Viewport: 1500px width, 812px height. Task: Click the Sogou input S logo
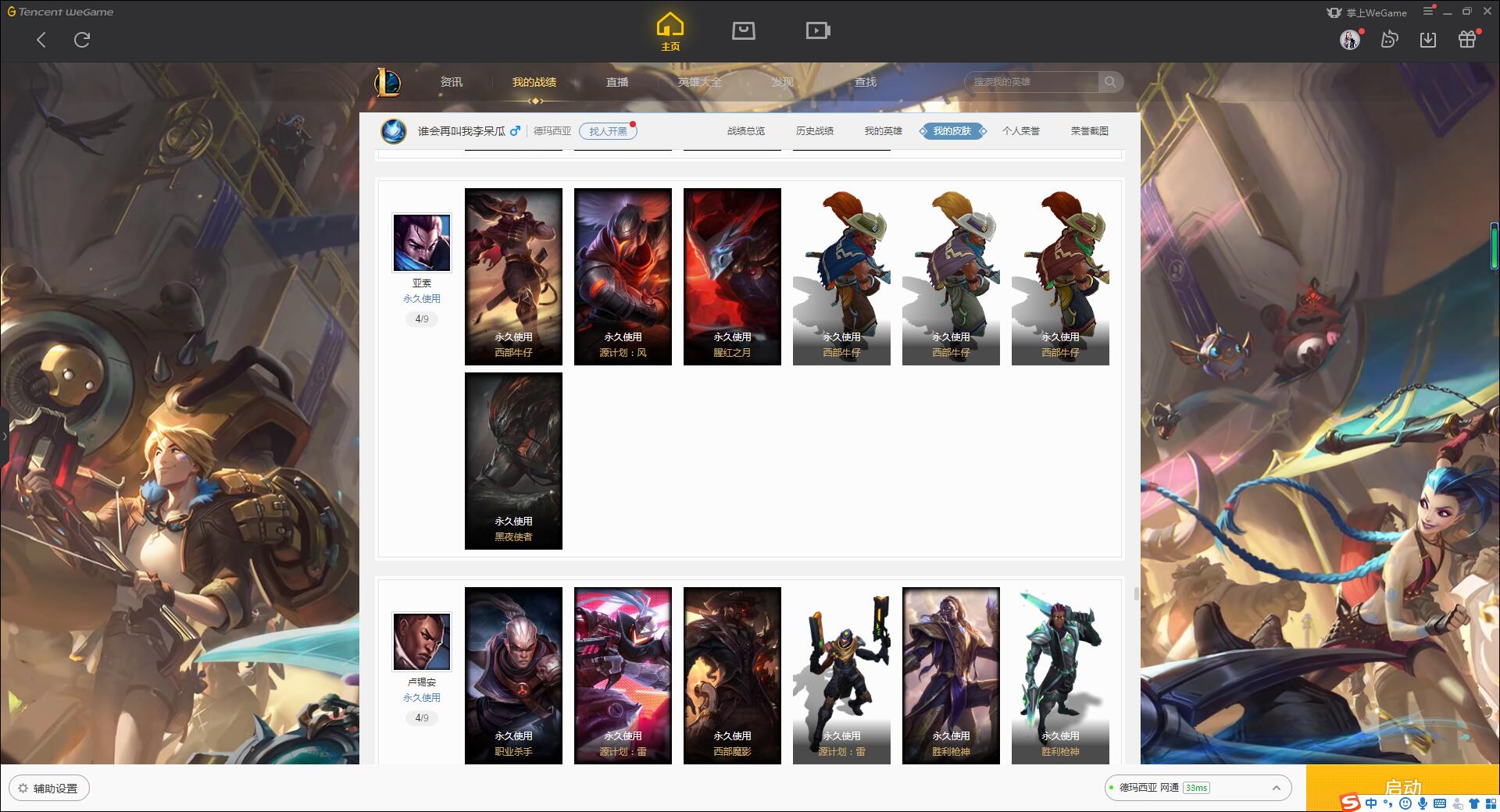[x=1350, y=803]
